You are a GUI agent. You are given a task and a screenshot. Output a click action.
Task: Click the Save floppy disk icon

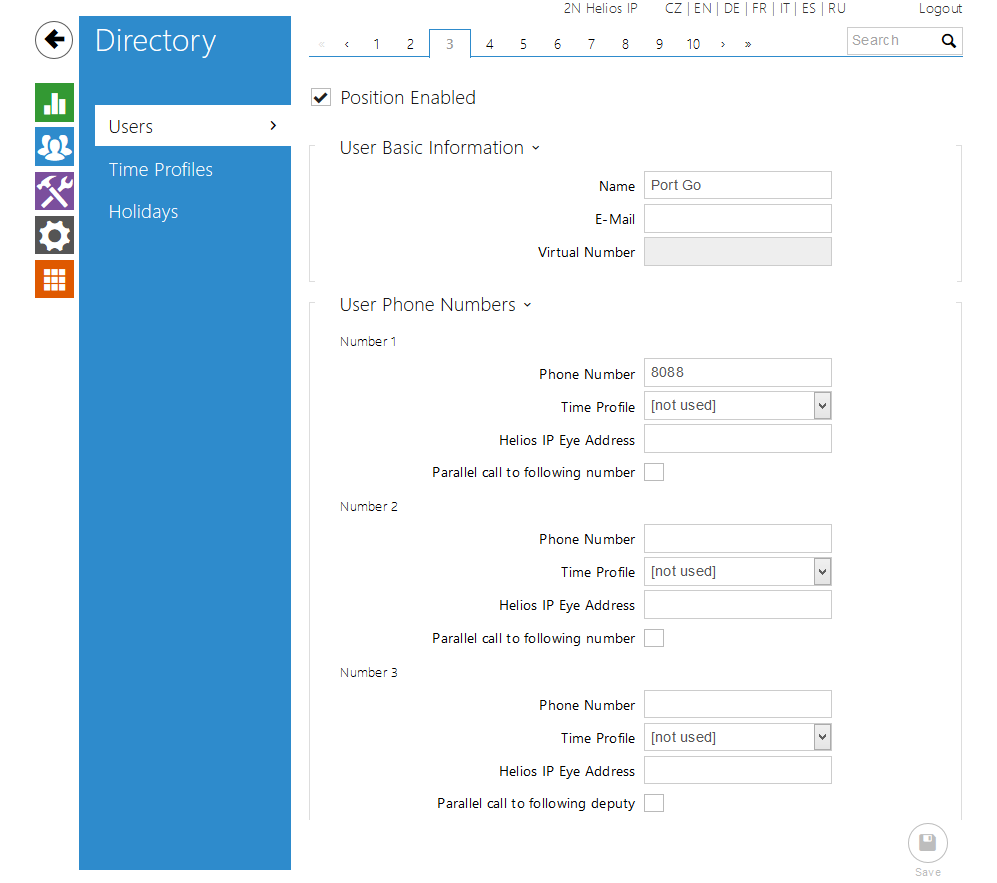(x=927, y=843)
